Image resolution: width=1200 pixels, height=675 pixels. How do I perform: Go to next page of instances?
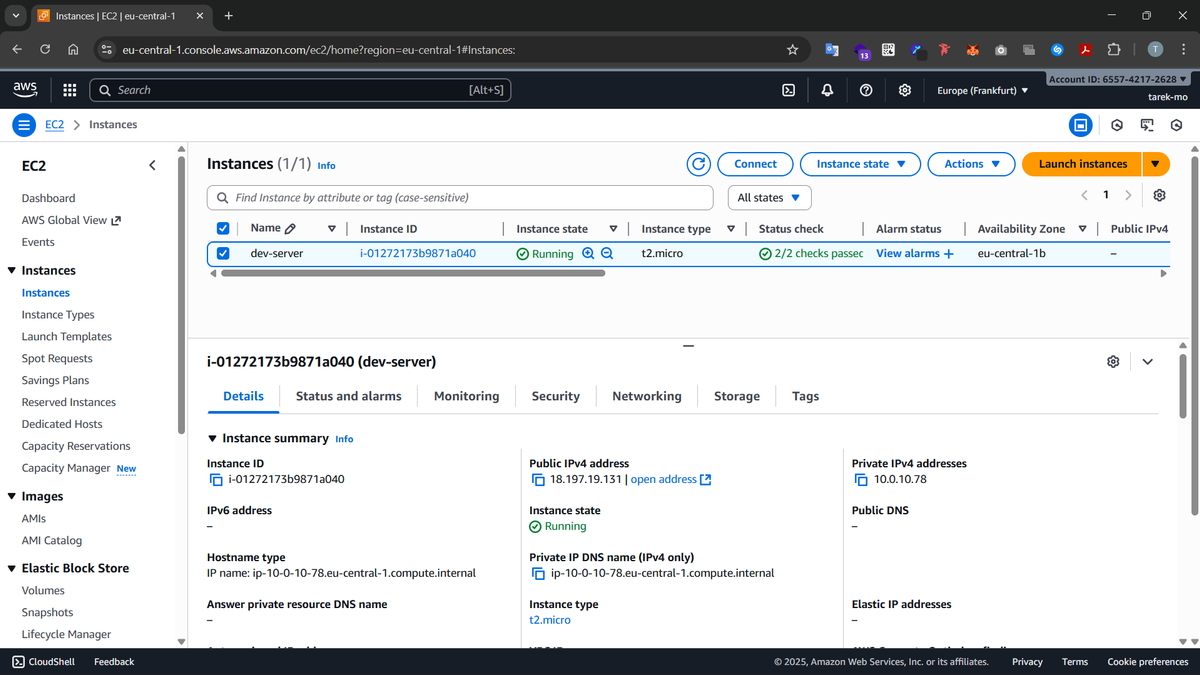(1129, 196)
